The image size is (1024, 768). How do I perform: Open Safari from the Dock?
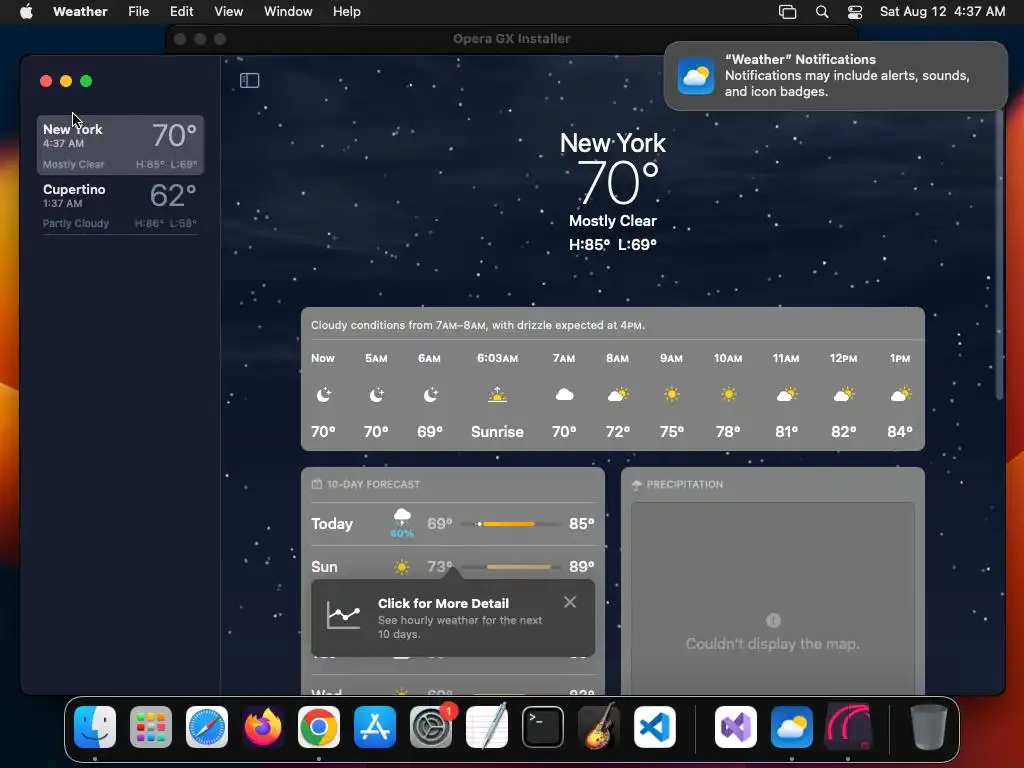pos(207,727)
